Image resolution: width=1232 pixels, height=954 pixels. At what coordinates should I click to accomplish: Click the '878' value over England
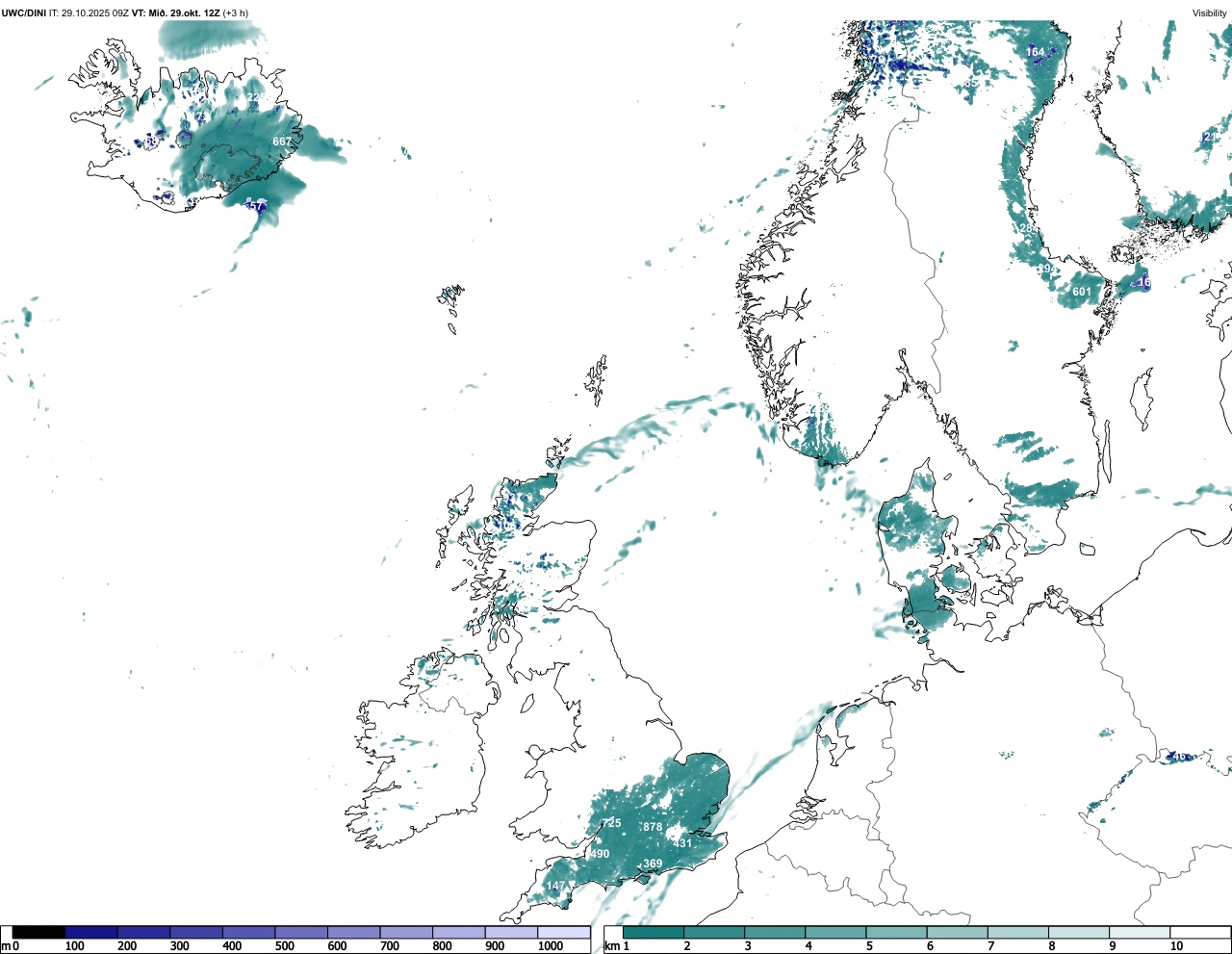coord(653,827)
